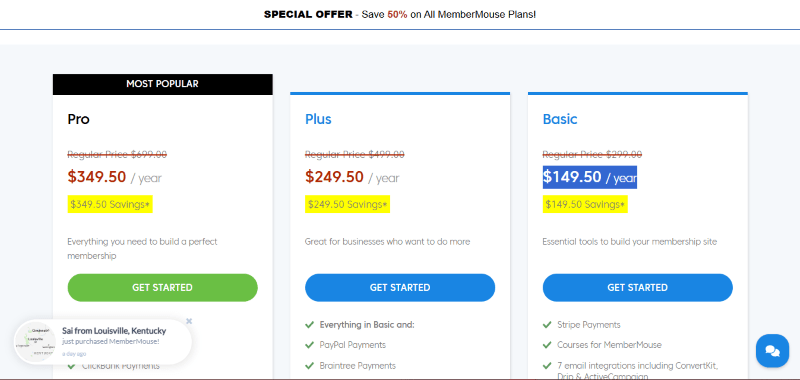Click the highlighted $149.50 / year price
The image size is (800, 380).
(x=589, y=177)
